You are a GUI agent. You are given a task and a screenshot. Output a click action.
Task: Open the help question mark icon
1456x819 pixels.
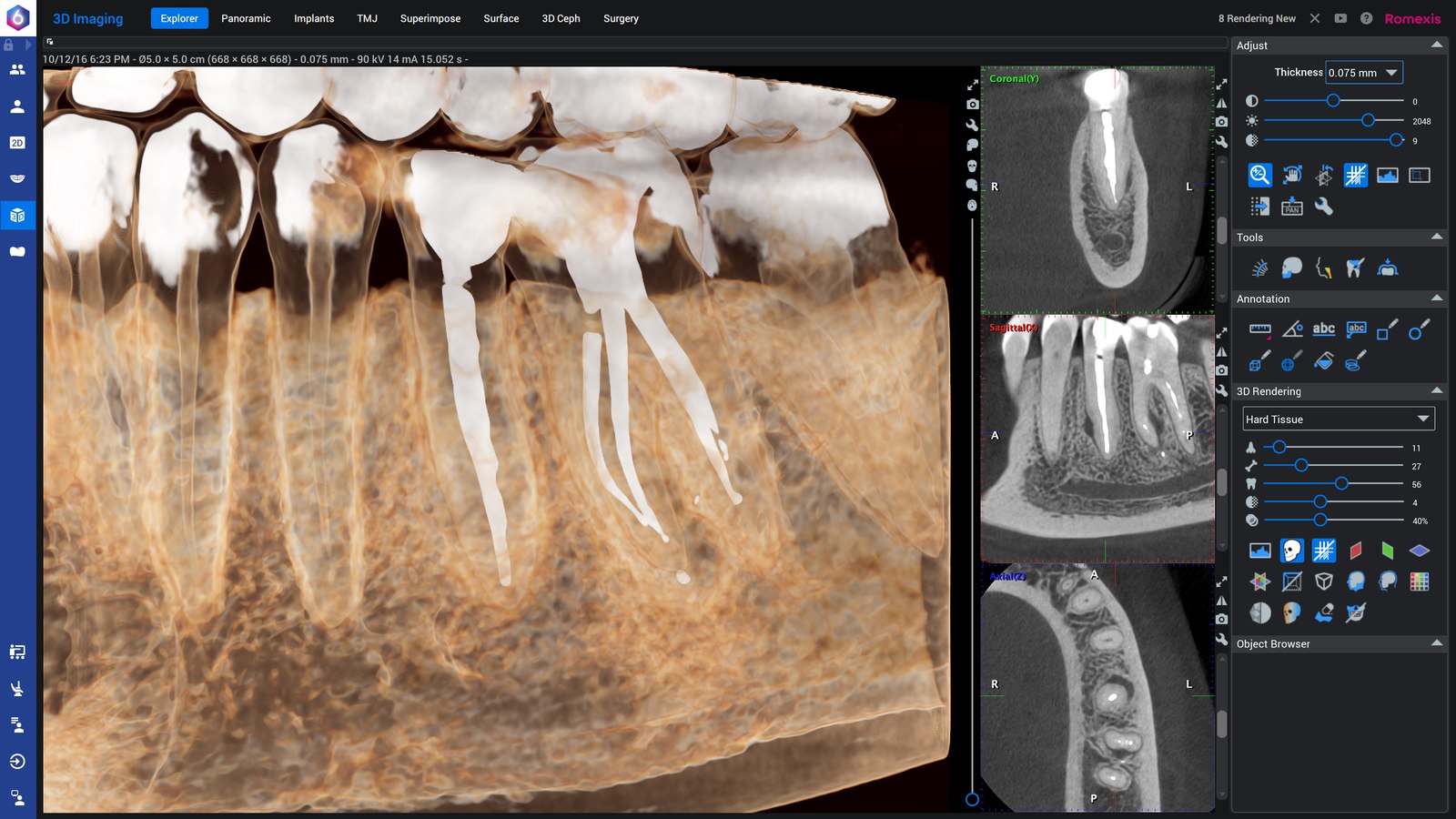point(1366,18)
